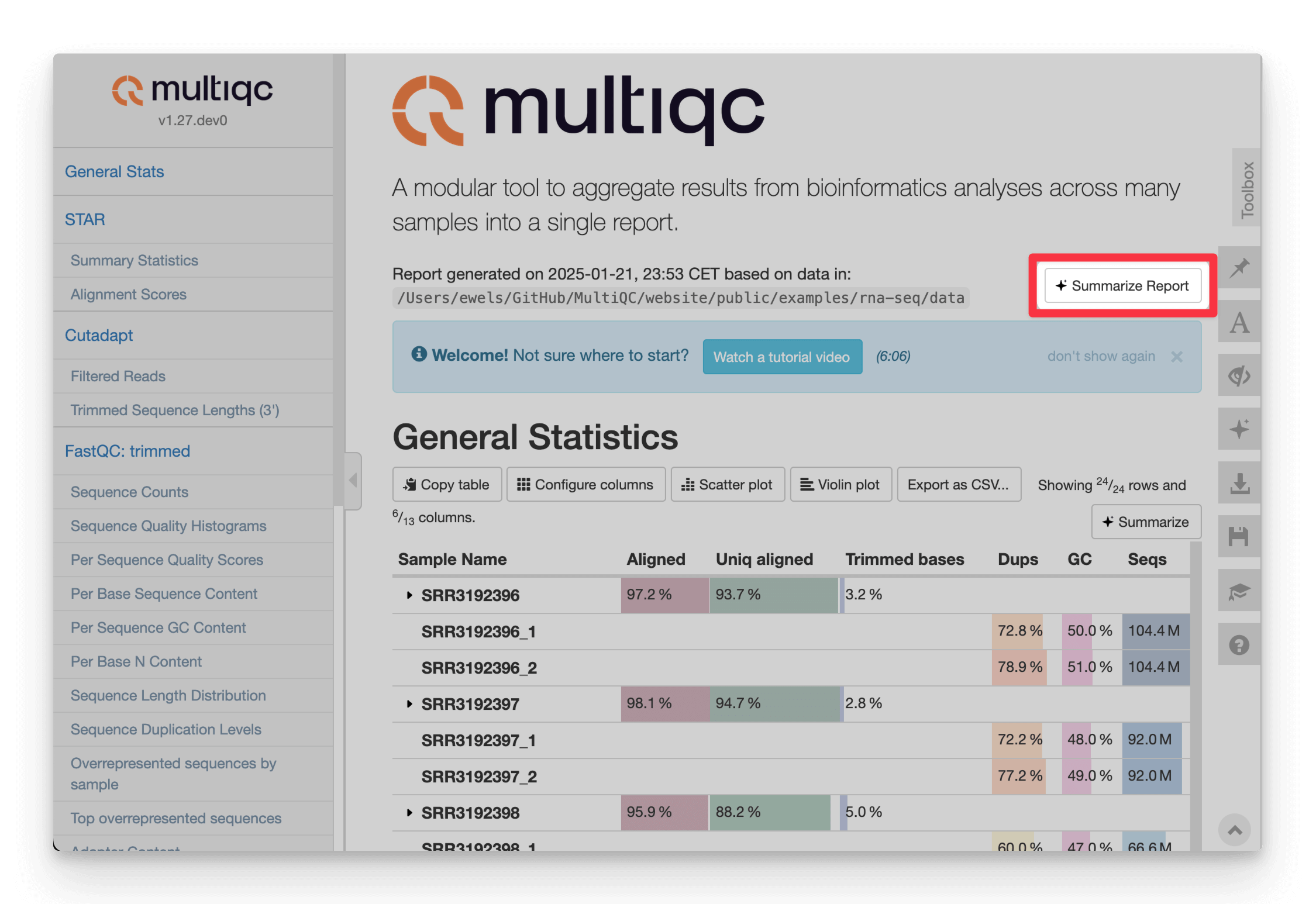Select the pin icon to highlight samples
The width and height of the screenshot is (1316, 904).
point(1239,267)
